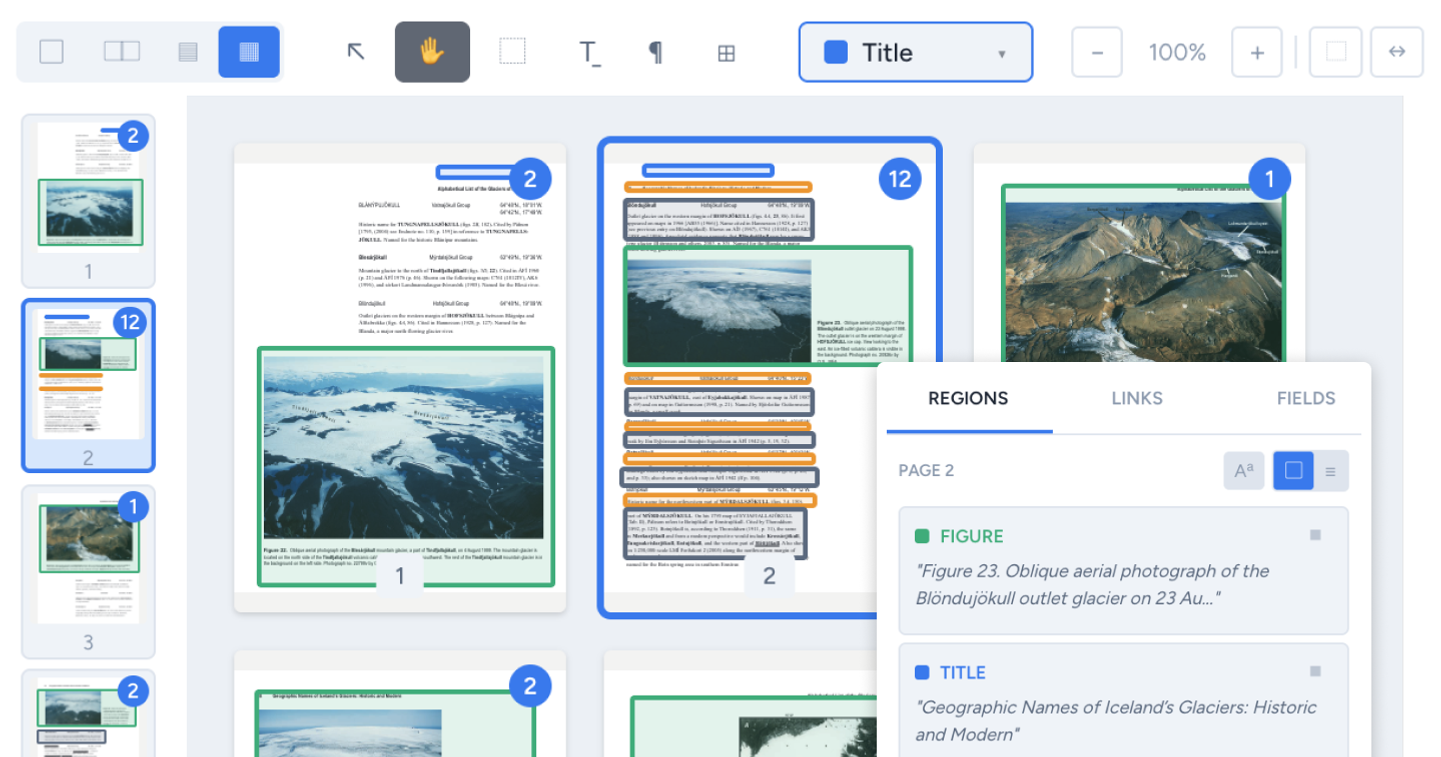This screenshot has width=1441, height=757.
Task: Switch to the REGIONS tab
Action: click(968, 398)
